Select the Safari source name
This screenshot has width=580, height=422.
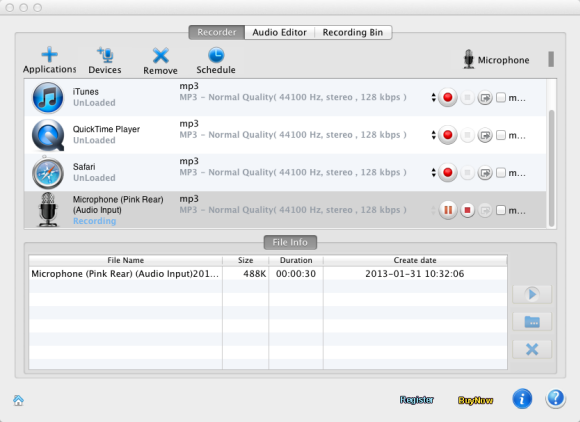[x=84, y=167]
